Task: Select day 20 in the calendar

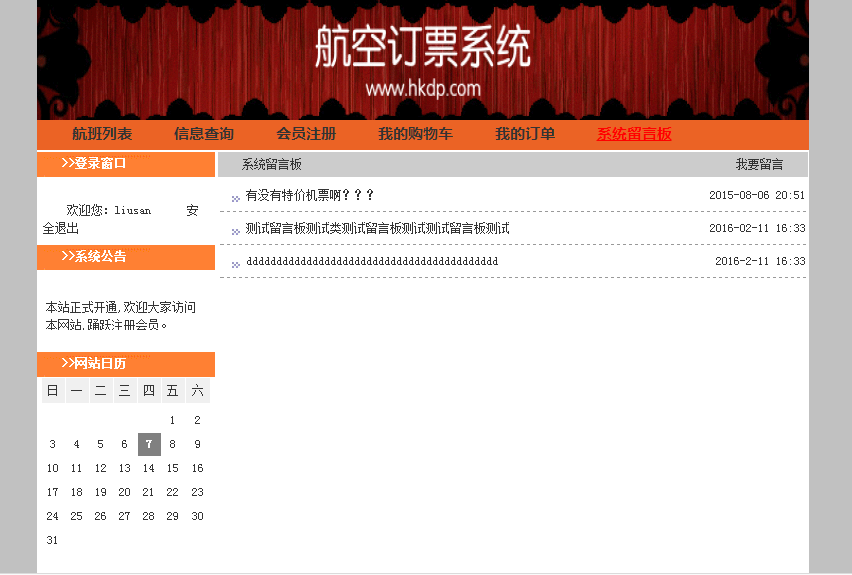Action: tap(124, 492)
